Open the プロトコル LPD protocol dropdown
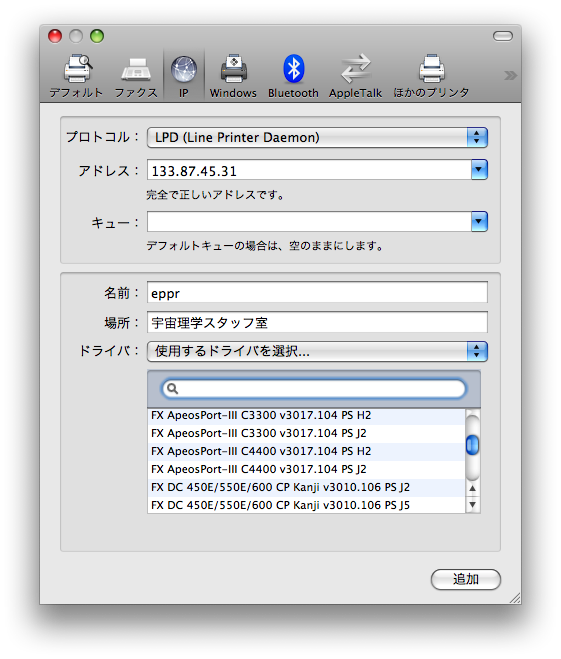The width and height of the screenshot is (561, 659). pos(317,137)
